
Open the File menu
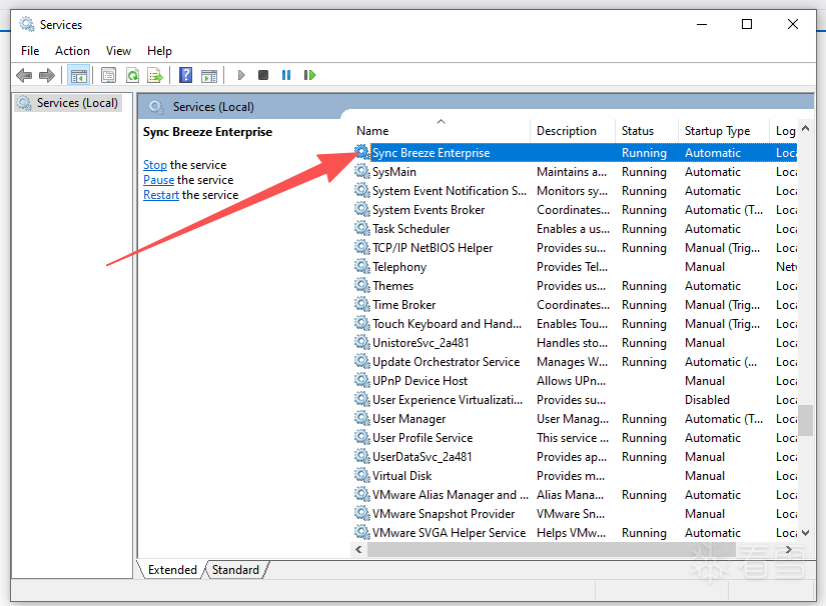click(30, 51)
